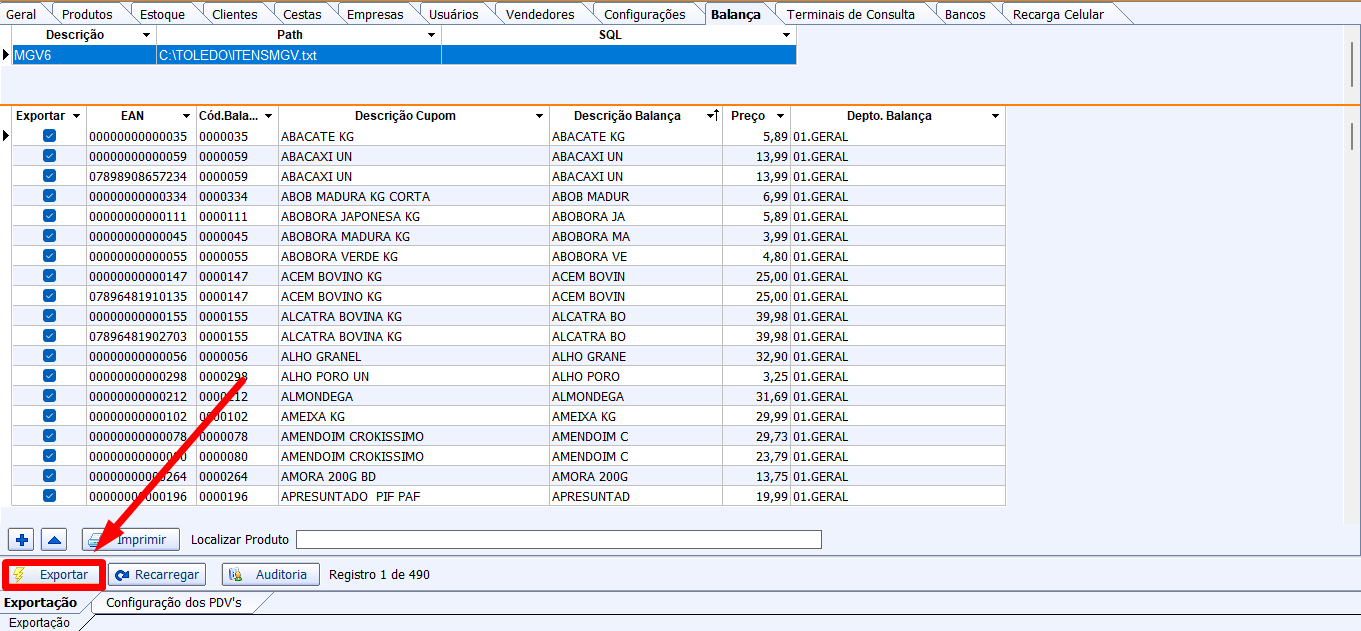1361x631 pixels.
Task: Open the Path column filter dropdown
Action: coord(431,35)
